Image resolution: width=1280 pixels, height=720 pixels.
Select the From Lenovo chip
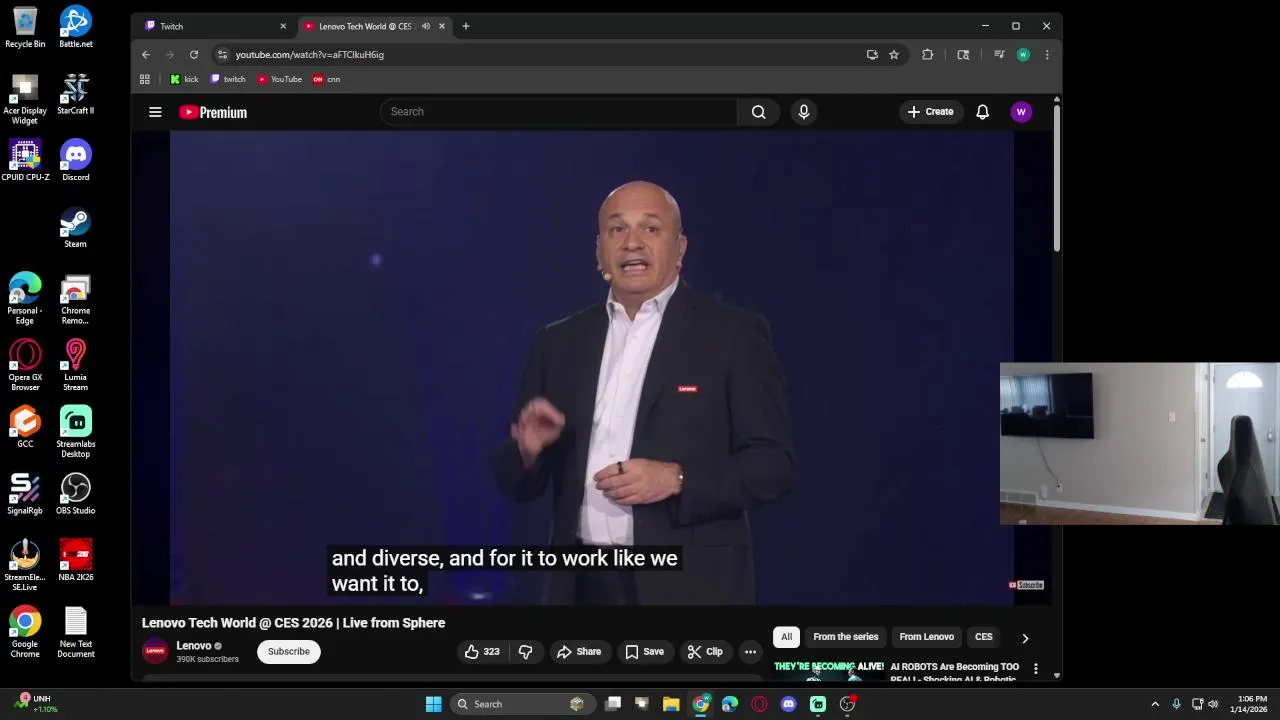(926, 637)
